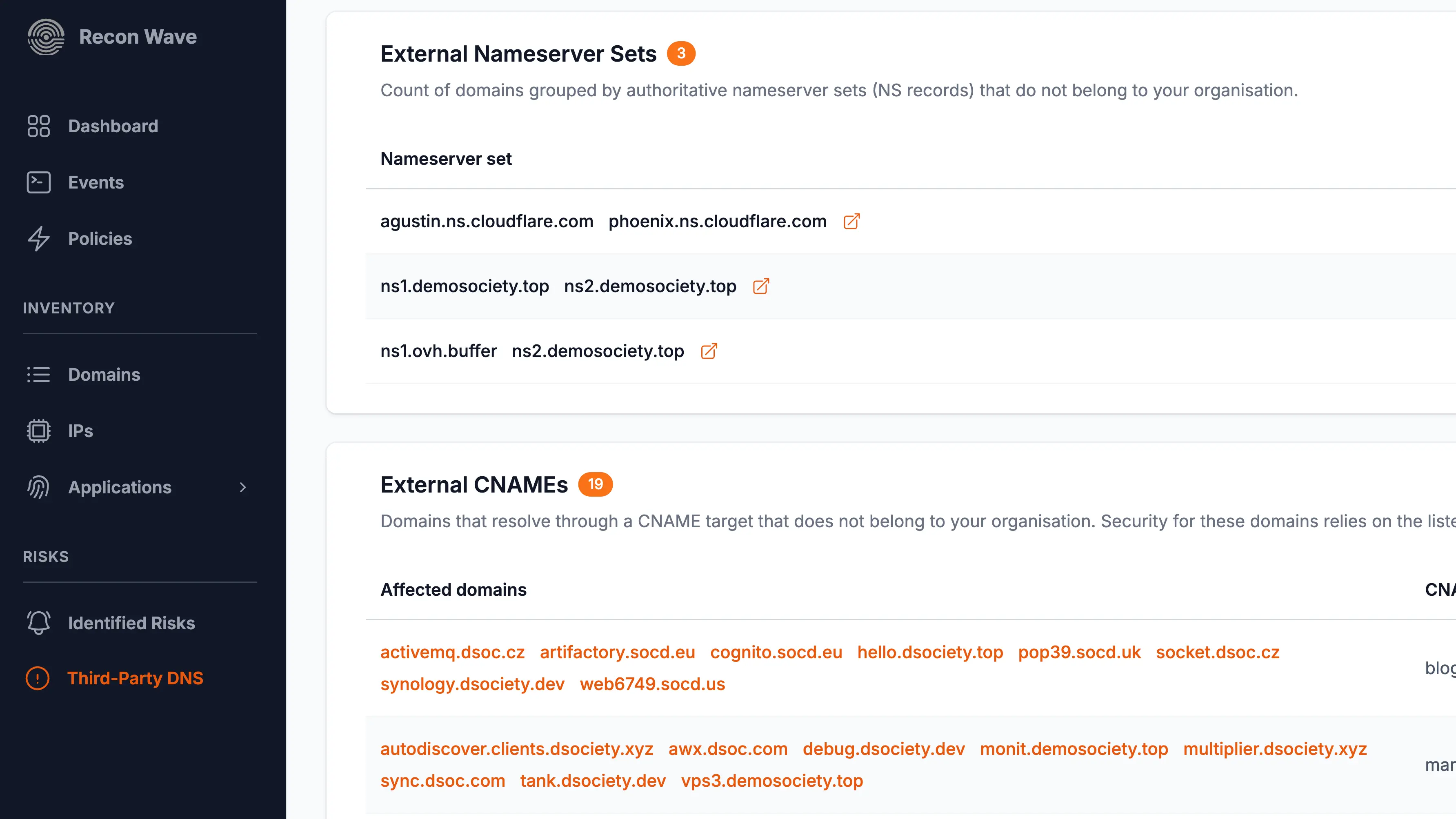The image size is (1456, 819).
Task: Click phoenix.ns.cloudflare.com nameserver text
Action: pos(717,222)
